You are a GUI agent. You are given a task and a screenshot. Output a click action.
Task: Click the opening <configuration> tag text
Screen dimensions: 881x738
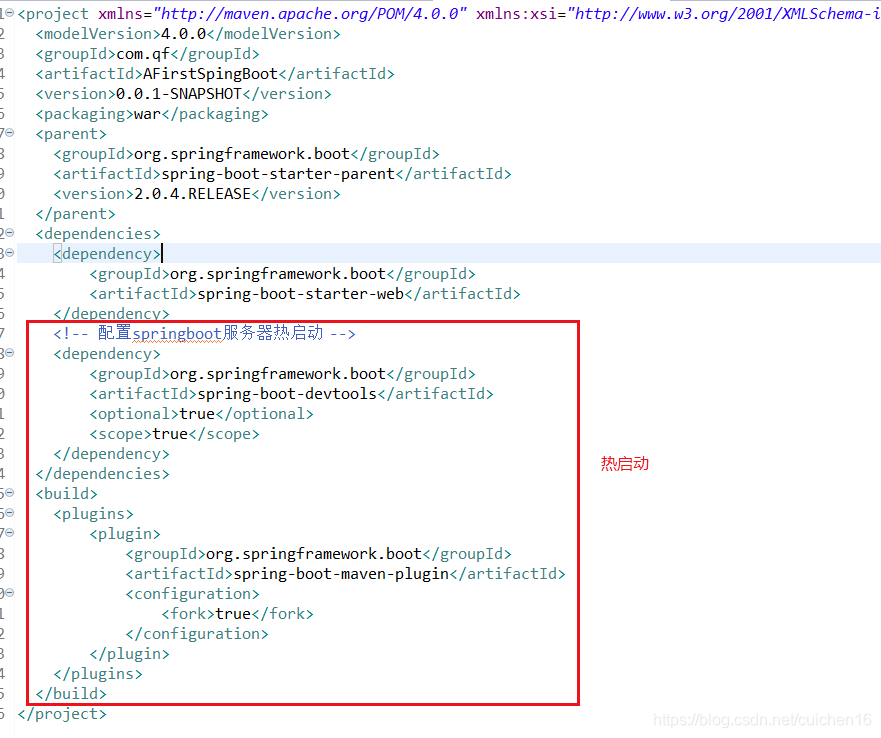pyautogui.click(x=193, y=594)
